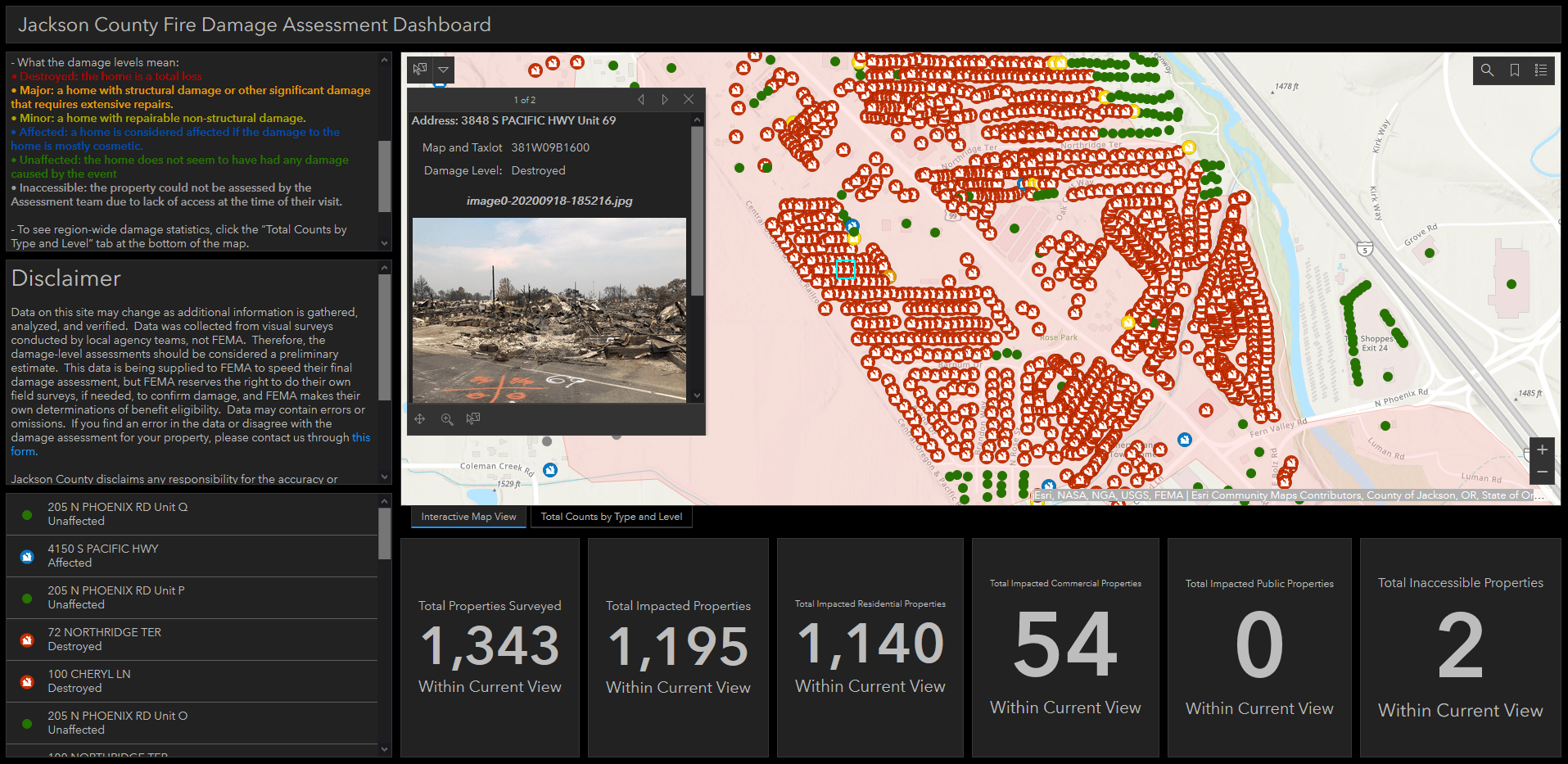The height and width of the screenshot is (764, 1568).
Task: Click the Esri map attribution text
Action: [1289, 495]
